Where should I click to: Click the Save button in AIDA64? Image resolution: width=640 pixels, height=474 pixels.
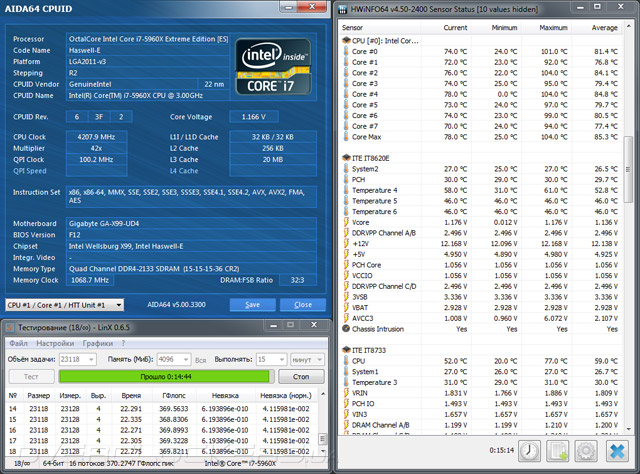point(253,305)
